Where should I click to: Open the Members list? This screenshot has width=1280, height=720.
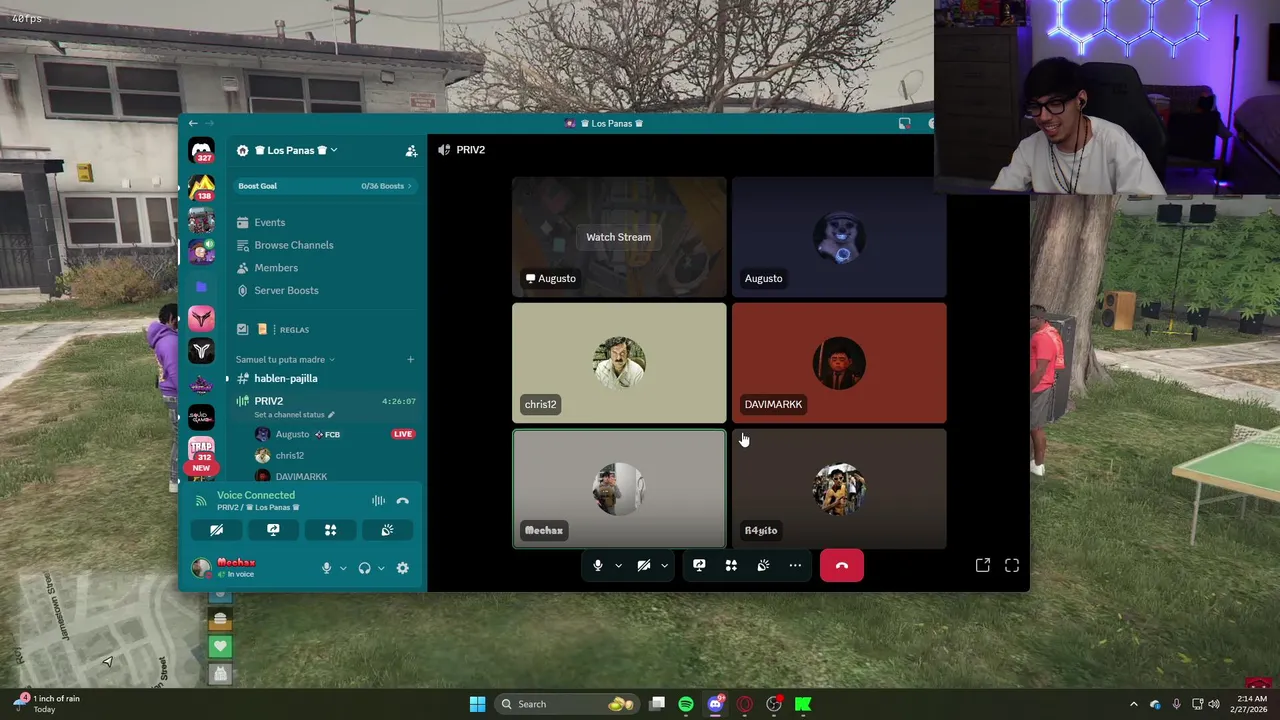click(x=276, y=268)
